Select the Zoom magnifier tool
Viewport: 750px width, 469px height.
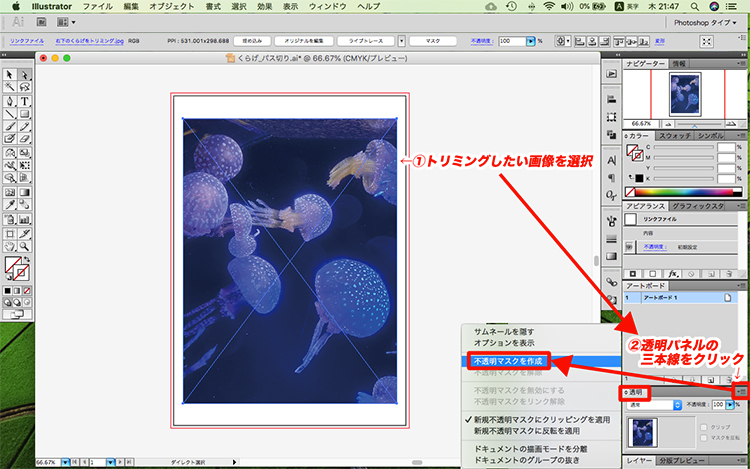click(23, 244)
